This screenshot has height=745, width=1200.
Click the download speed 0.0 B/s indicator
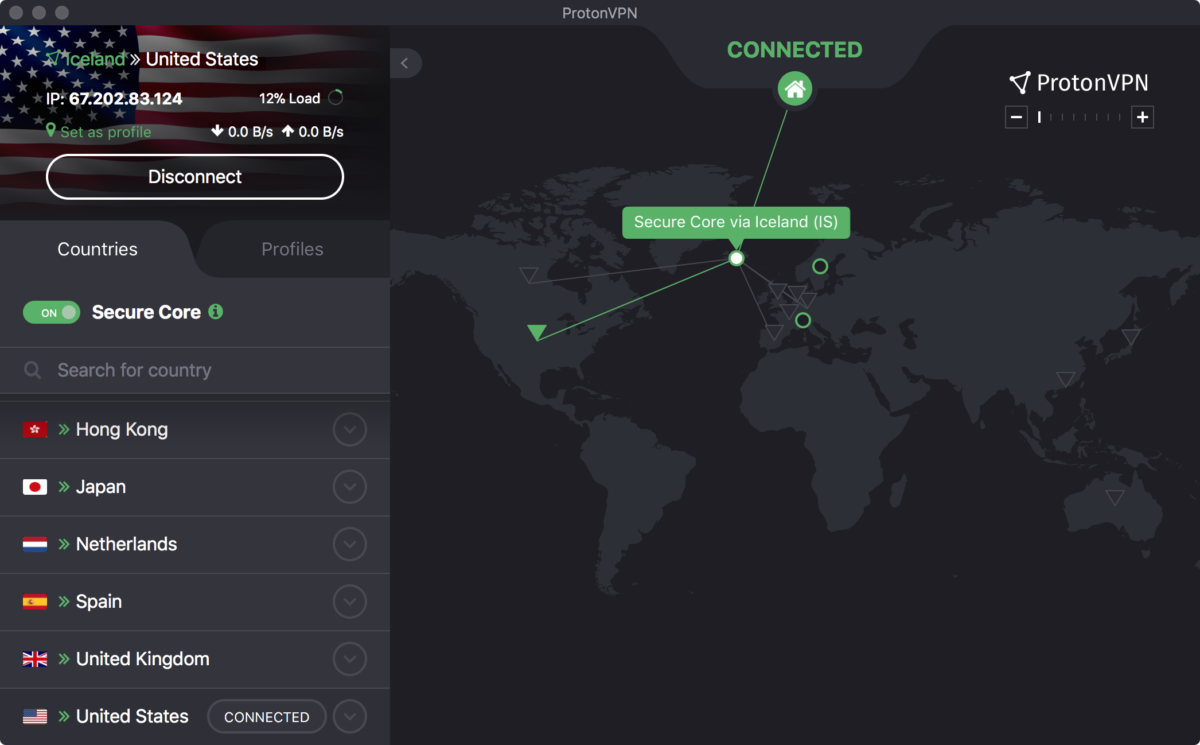tap(242, 131)
